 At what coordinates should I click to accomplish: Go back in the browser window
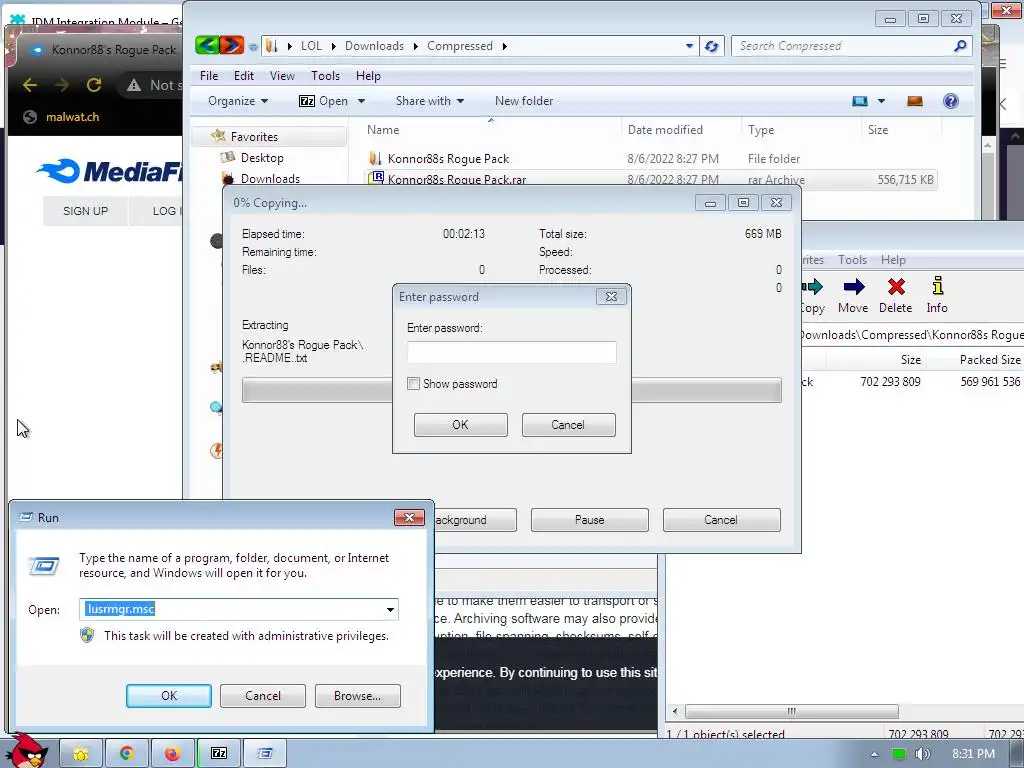point(30,85)
